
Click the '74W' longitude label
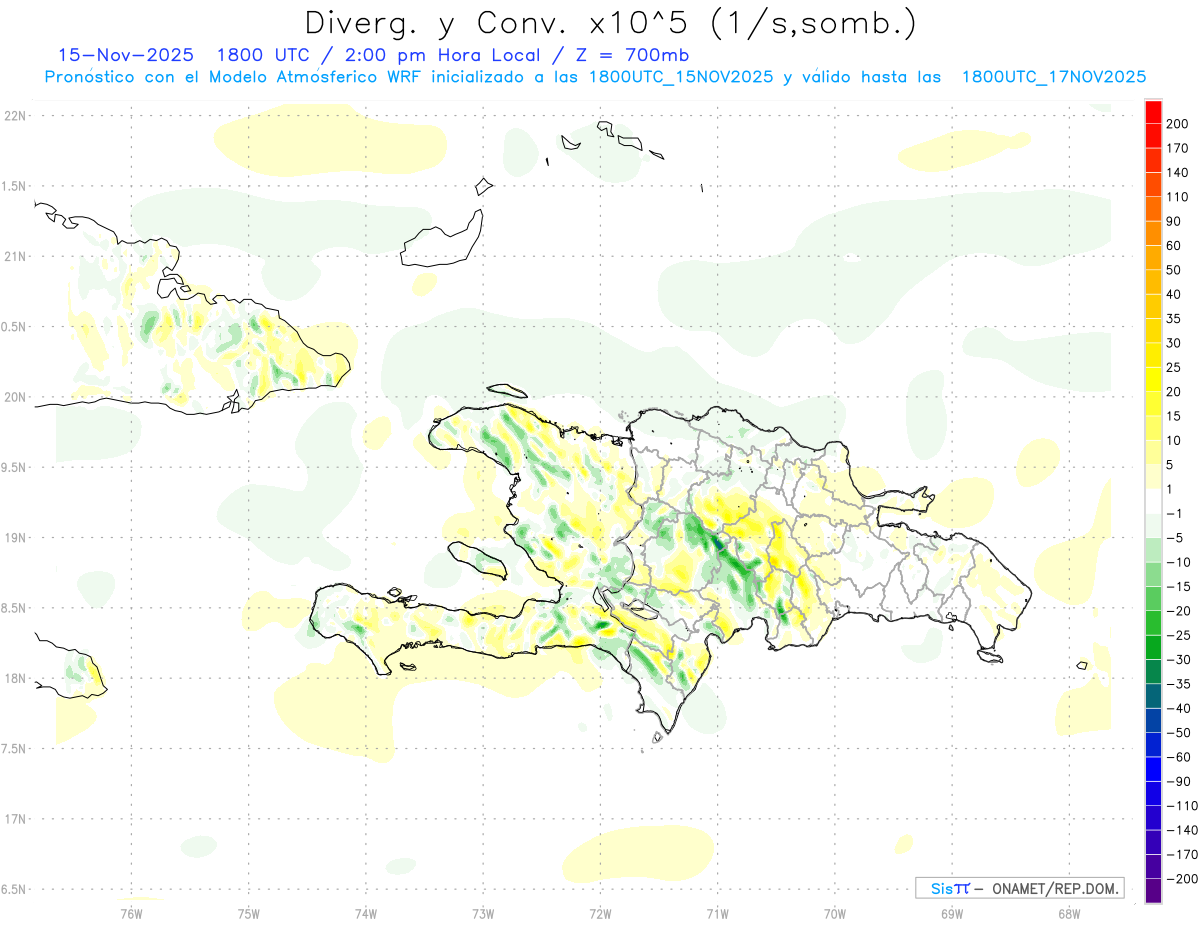[x=366, y=913]
